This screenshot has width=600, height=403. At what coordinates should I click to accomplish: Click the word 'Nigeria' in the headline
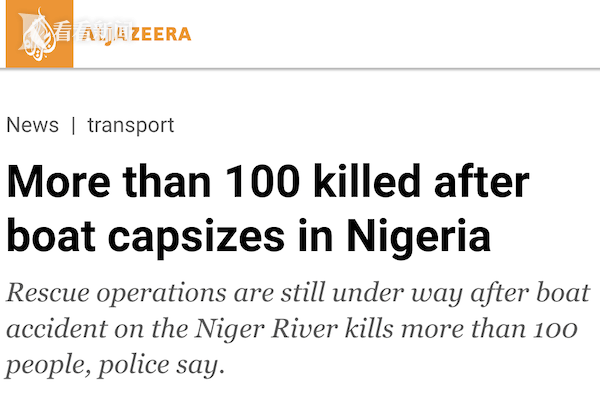click(419, 235)
